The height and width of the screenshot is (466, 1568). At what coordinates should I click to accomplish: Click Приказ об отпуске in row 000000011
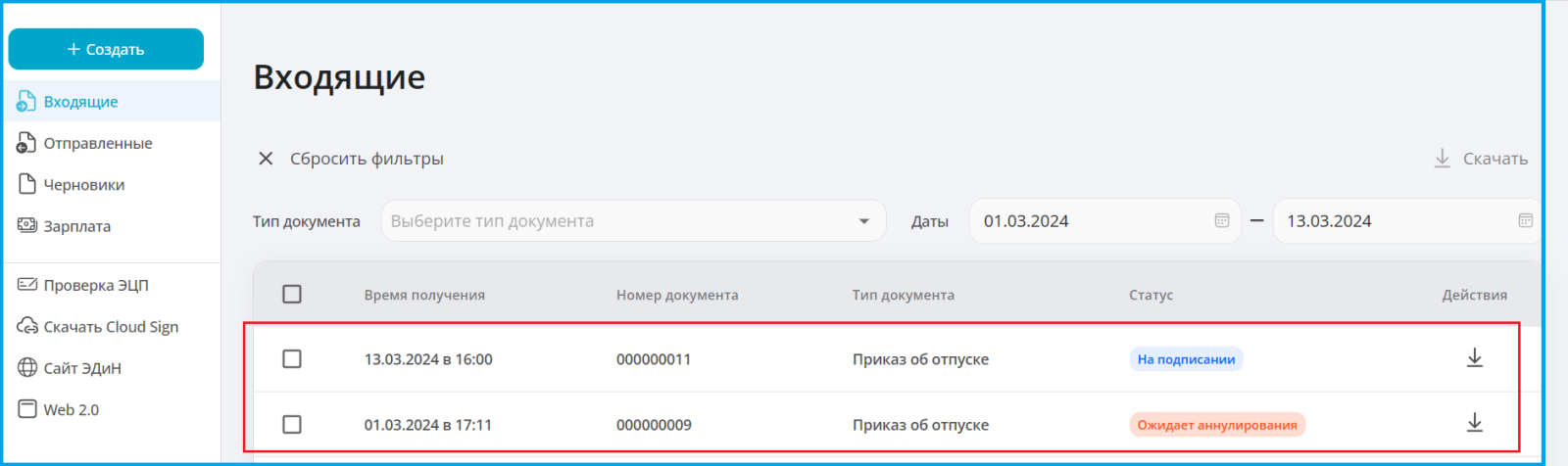920,359
